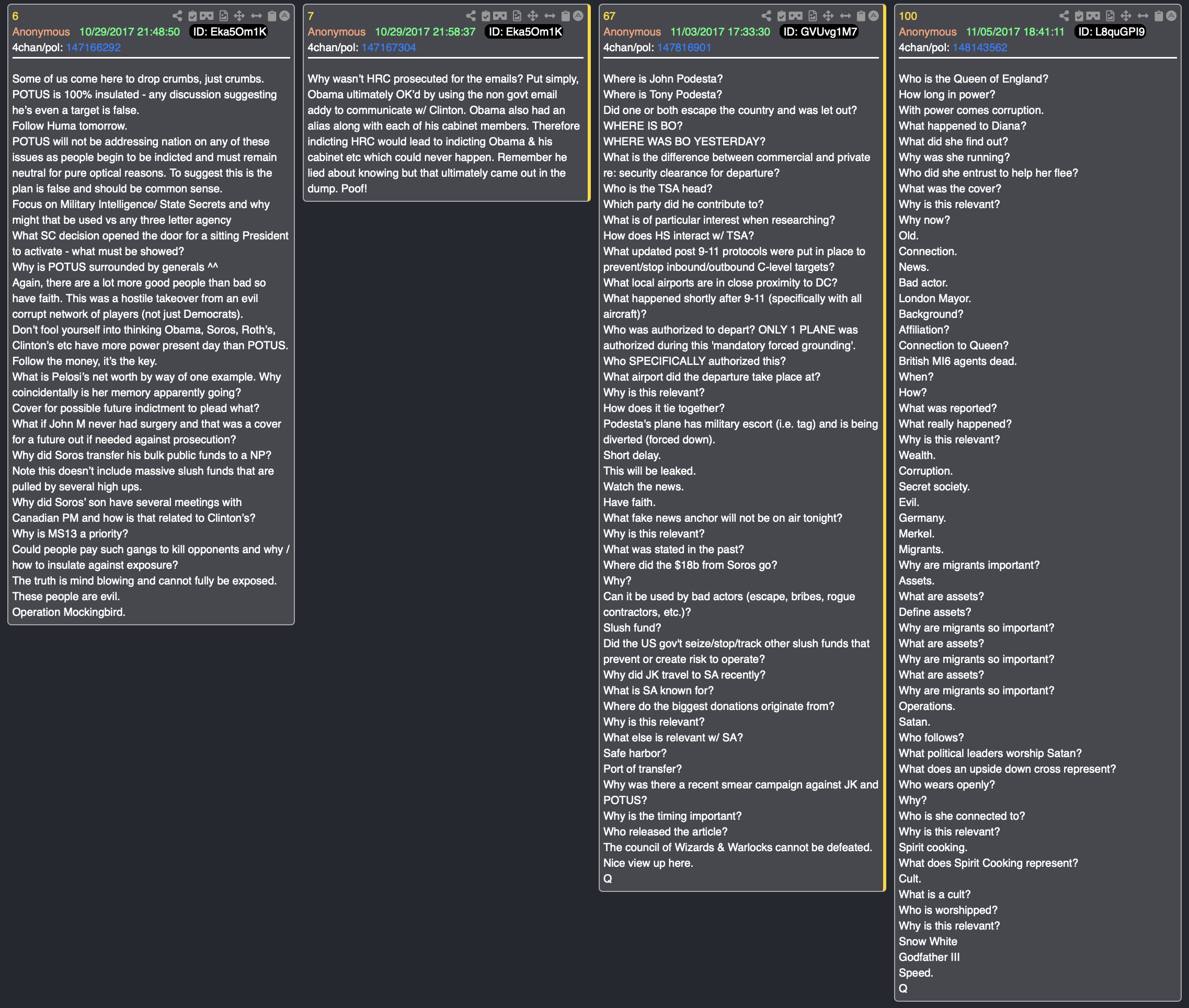Click the horizontal arrows icon on post 6
The height and width of the screenshot is (1008, 1189).
(257, 16)
